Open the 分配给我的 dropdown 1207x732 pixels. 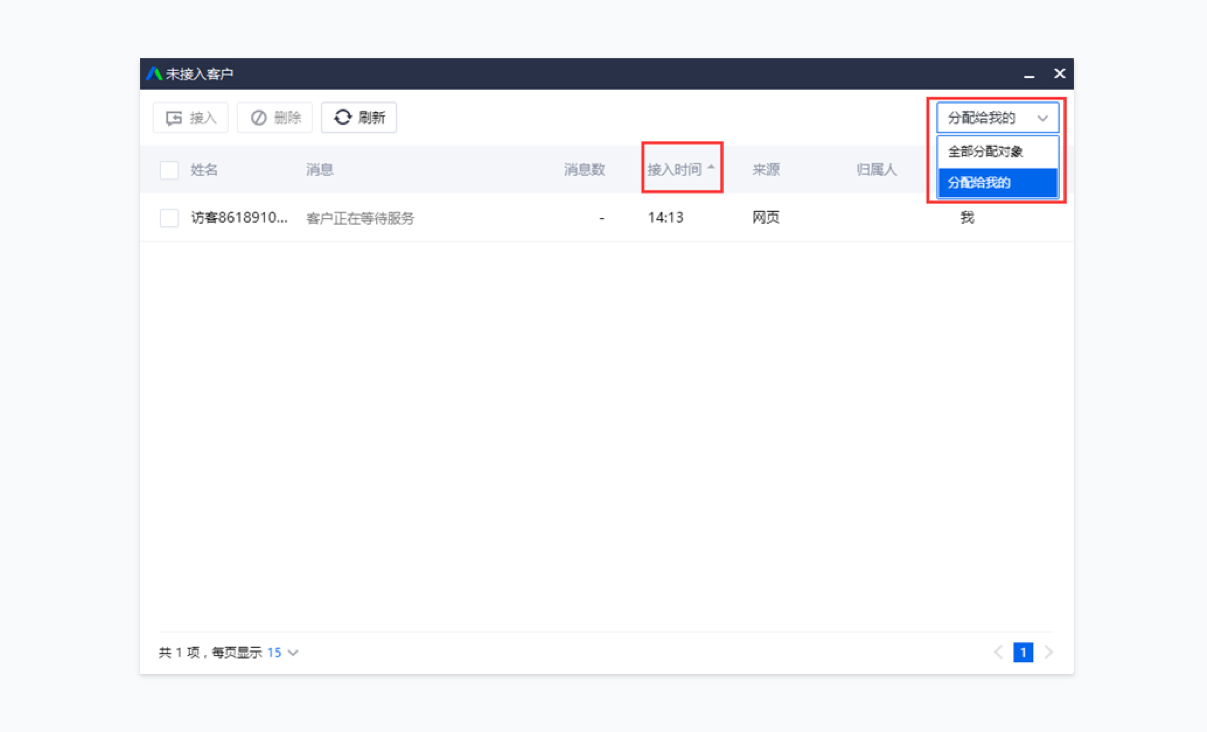(997, 118)
